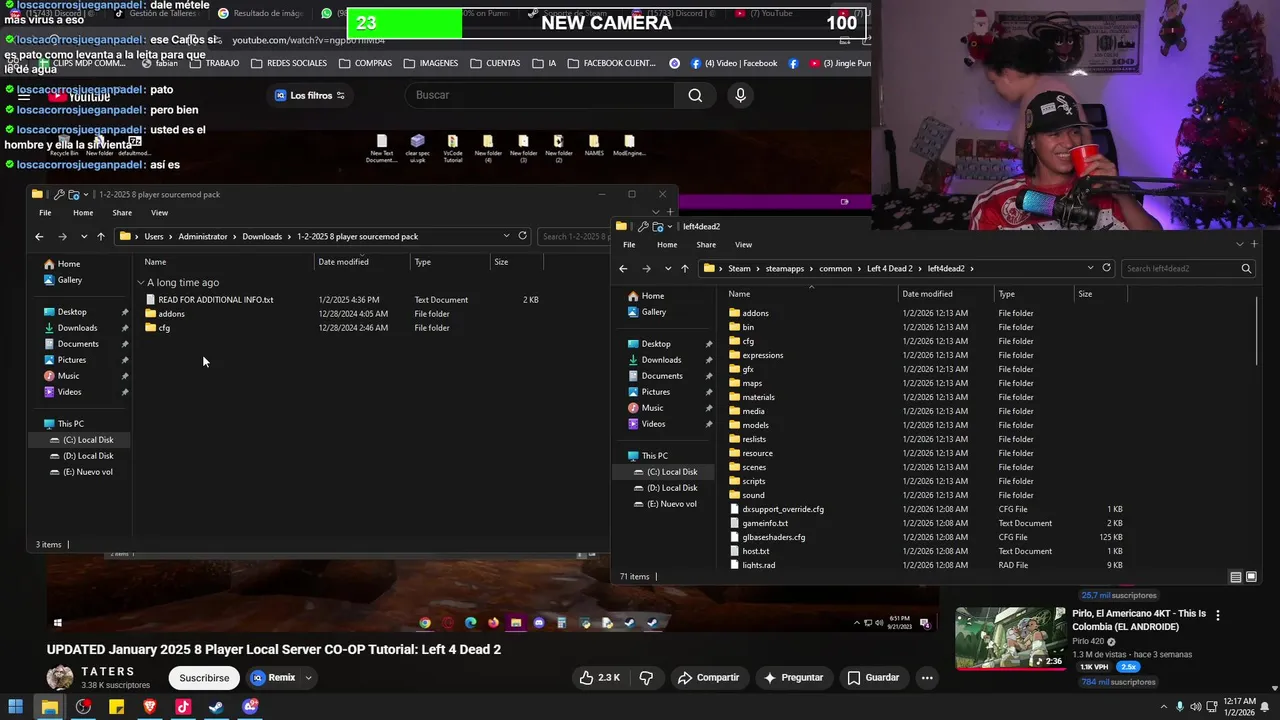
Task: Refresh the left4dead2 folder view
Action: [1106, 268]
